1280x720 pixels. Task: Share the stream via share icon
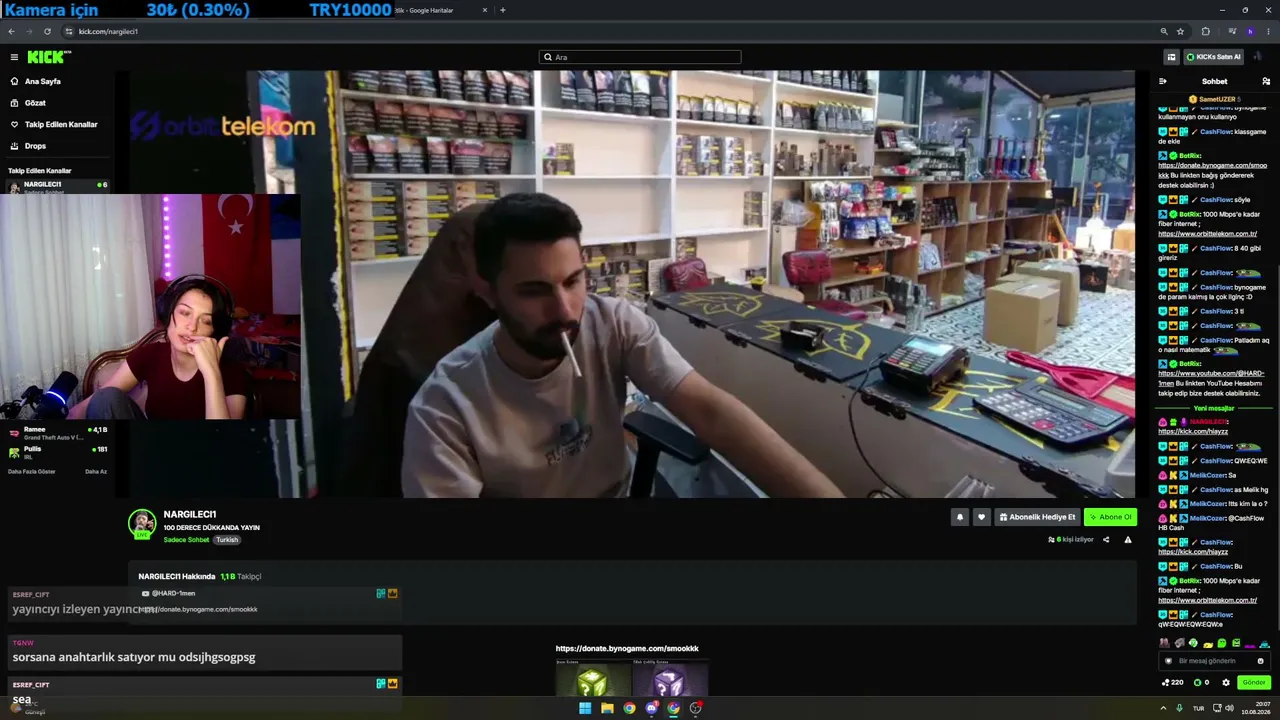pyautogui.click(x=1106, y=540)
